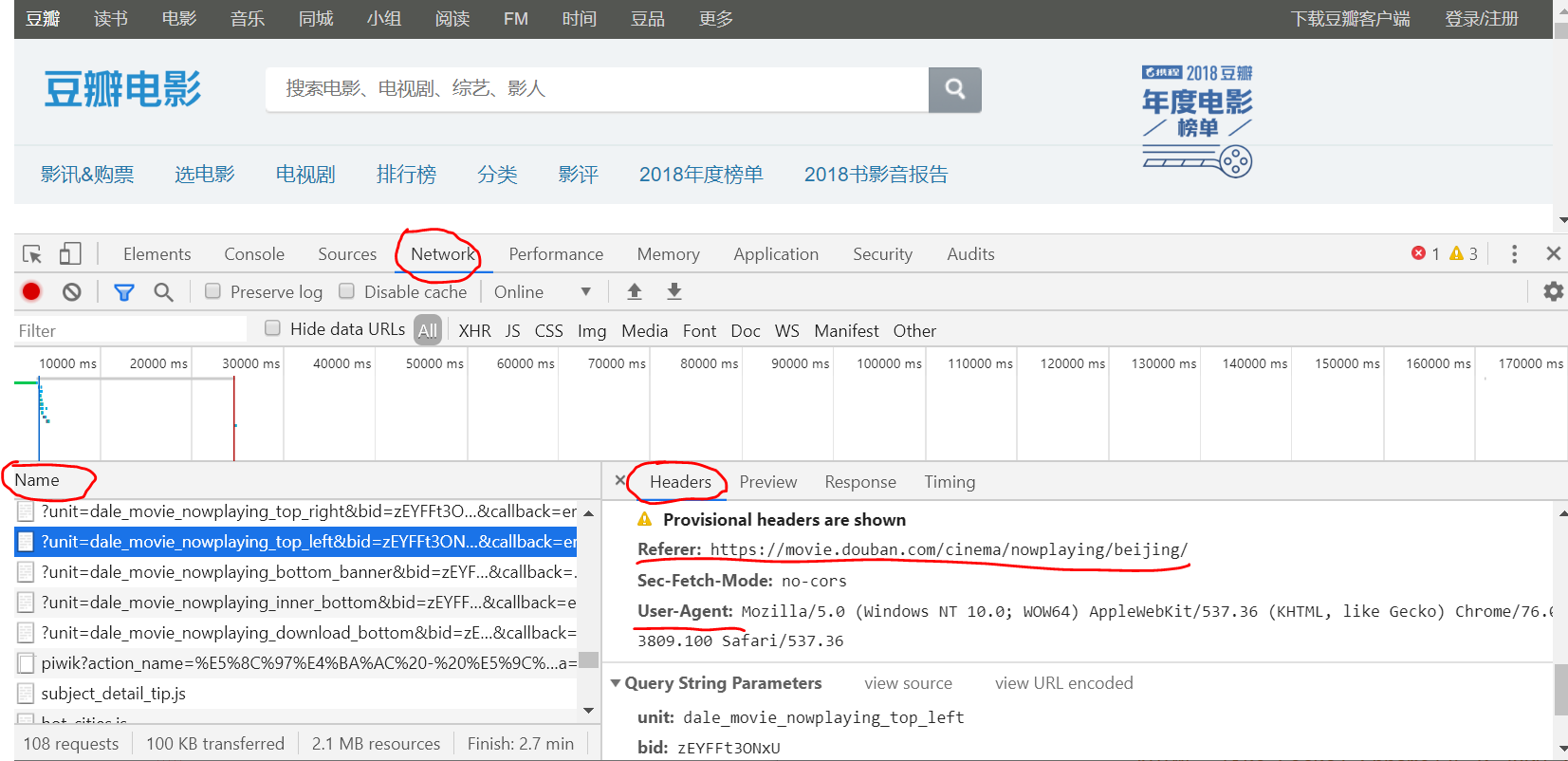Filter requests by All types

point(428,330)
